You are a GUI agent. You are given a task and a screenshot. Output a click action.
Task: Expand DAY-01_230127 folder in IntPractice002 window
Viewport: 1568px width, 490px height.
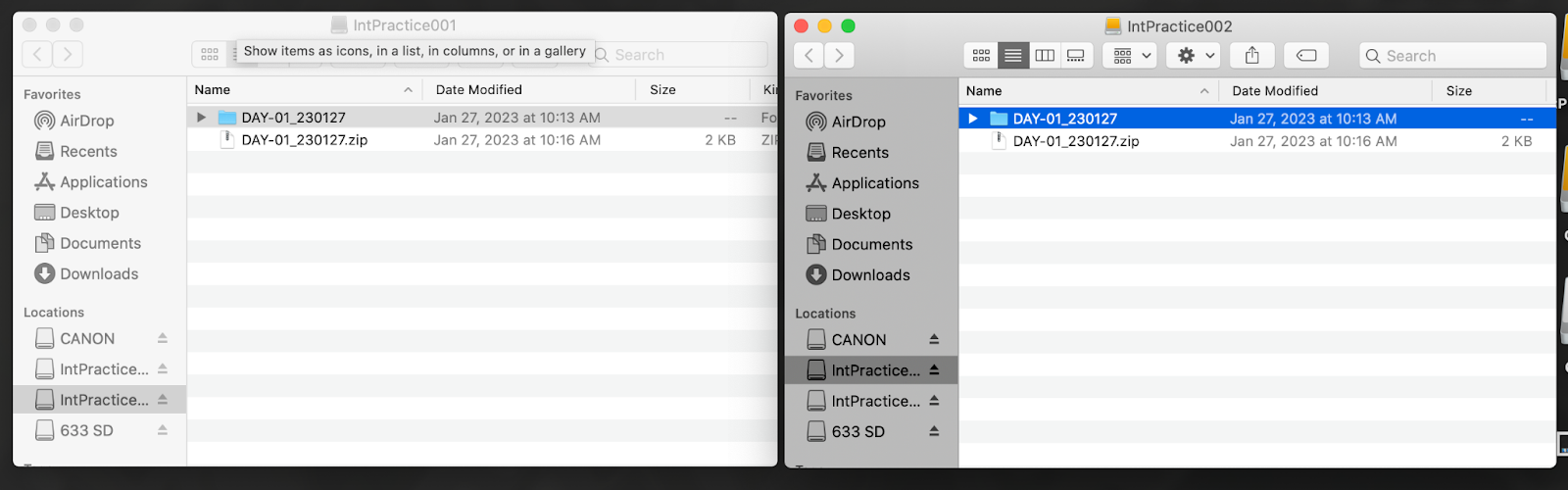[972, 119]
